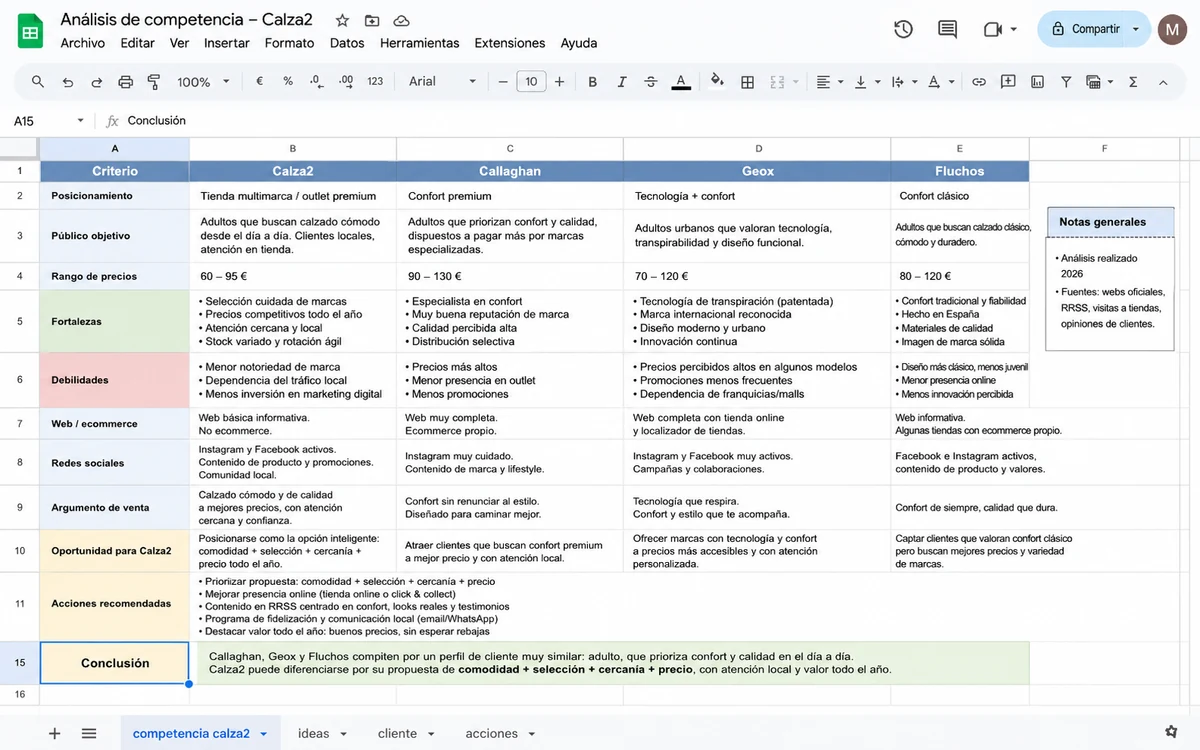The height and width of the screenshot is (750, 1200).
Task: Open the Google Sheets home icon
Action: (30, 31)
